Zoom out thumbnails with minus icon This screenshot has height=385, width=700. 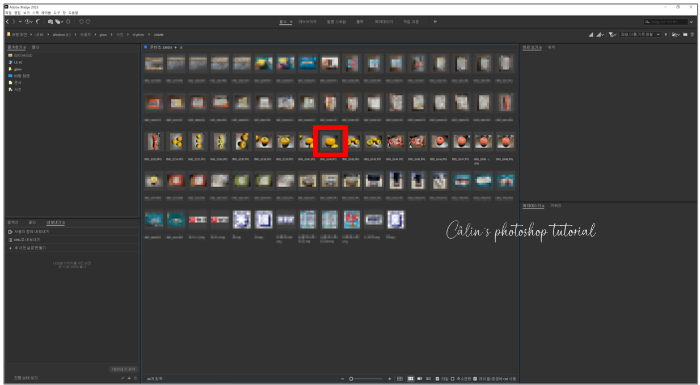[342, 379]
